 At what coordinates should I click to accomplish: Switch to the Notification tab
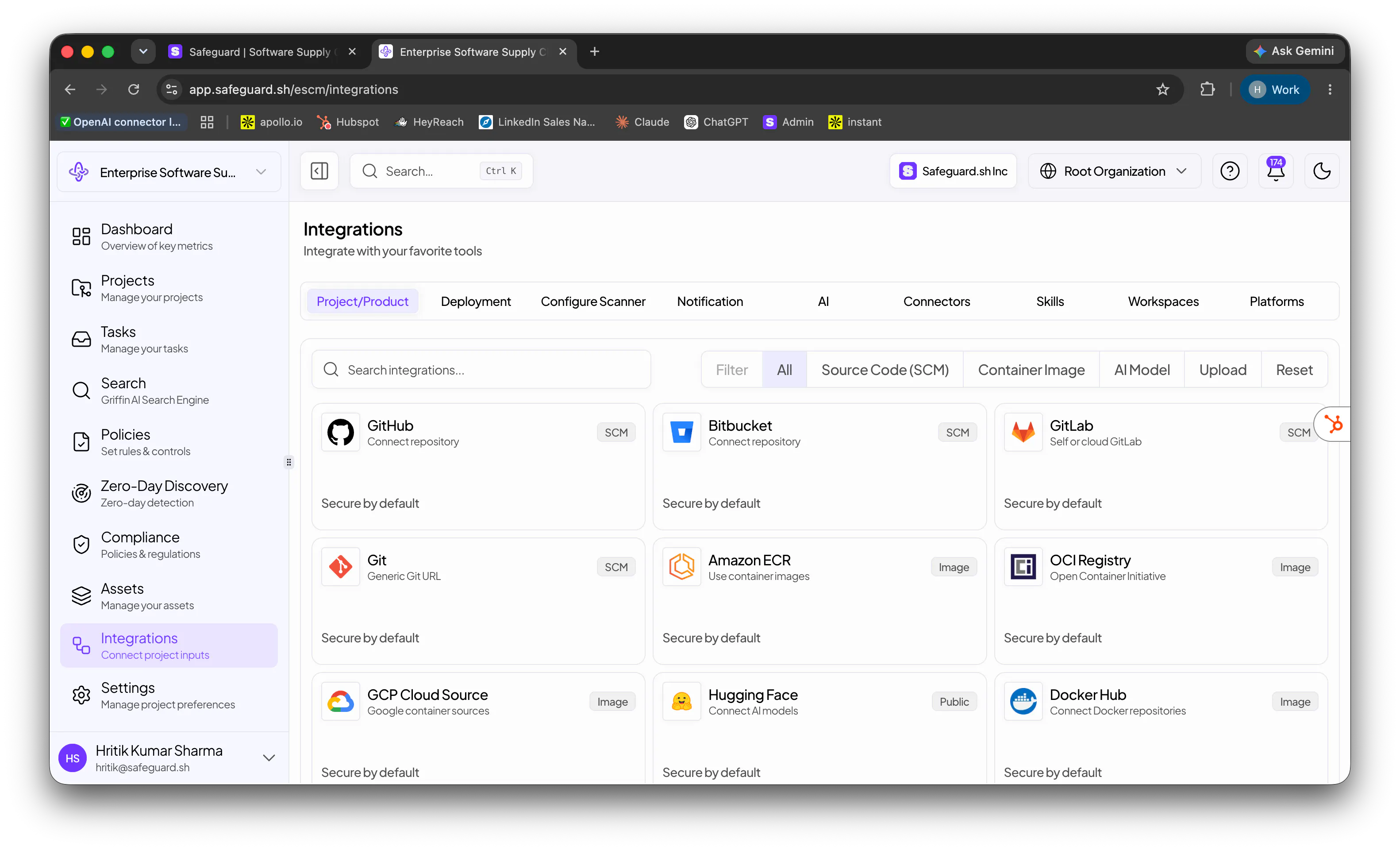pos(710,301)
